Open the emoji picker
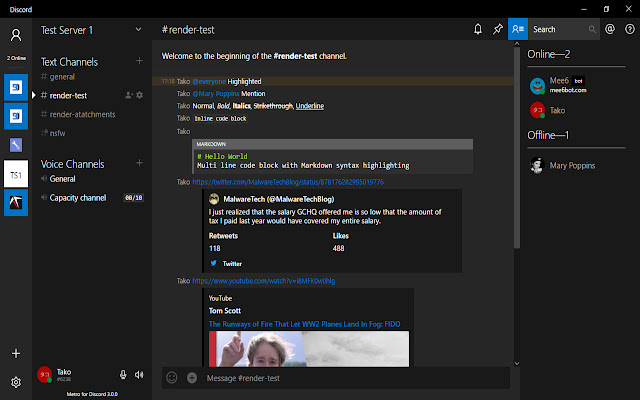The height and width of the screenshot is (400, 640). [x=172, y=378]
